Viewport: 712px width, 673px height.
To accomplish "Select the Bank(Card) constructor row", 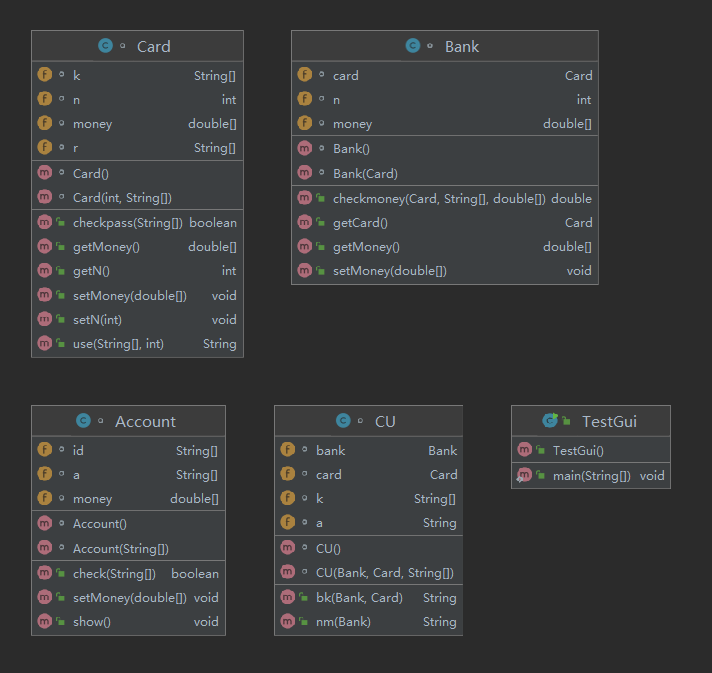I will click(445, 173).
